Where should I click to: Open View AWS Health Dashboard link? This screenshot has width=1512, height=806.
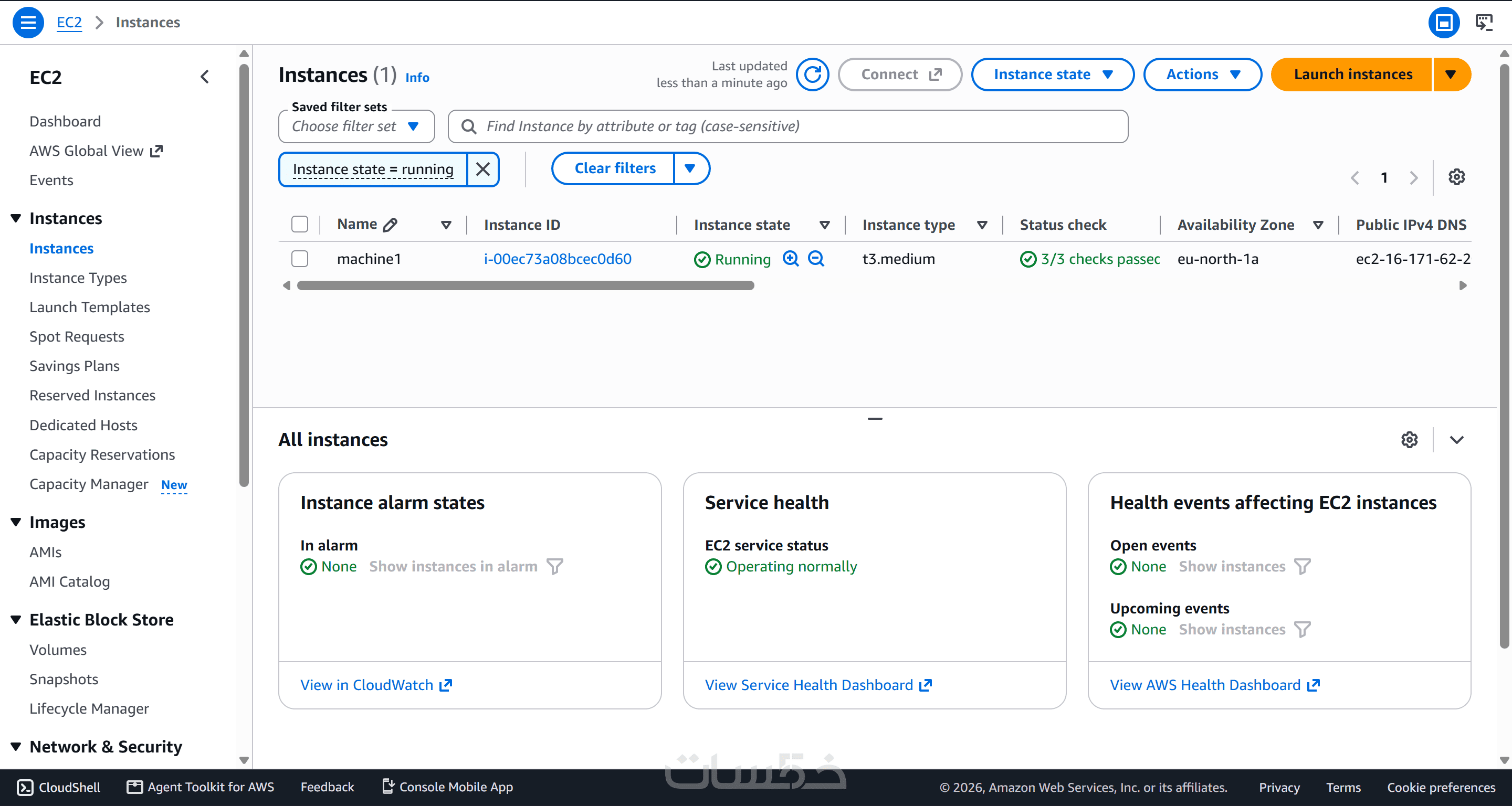click(1214, 685)
